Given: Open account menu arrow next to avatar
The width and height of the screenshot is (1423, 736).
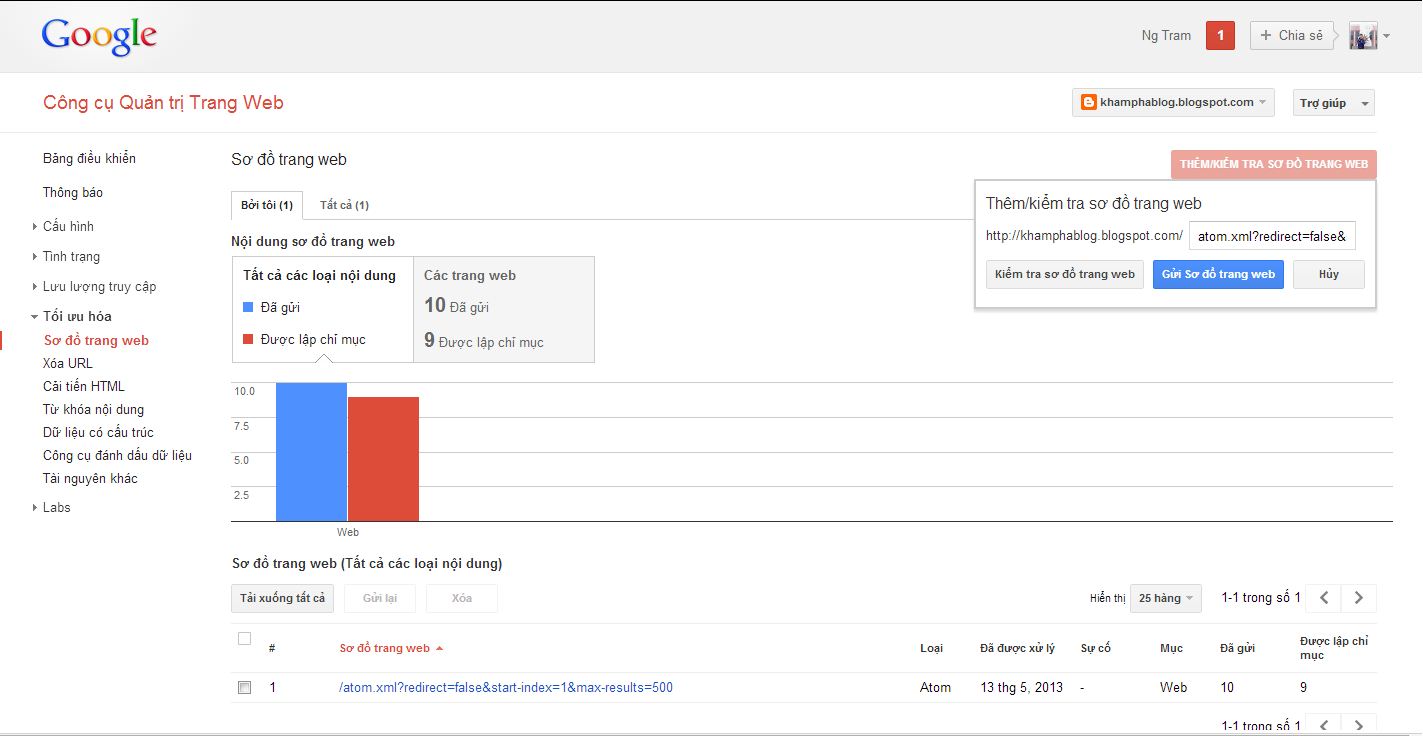Looking at the screenshot, I should click(1386, 37).
